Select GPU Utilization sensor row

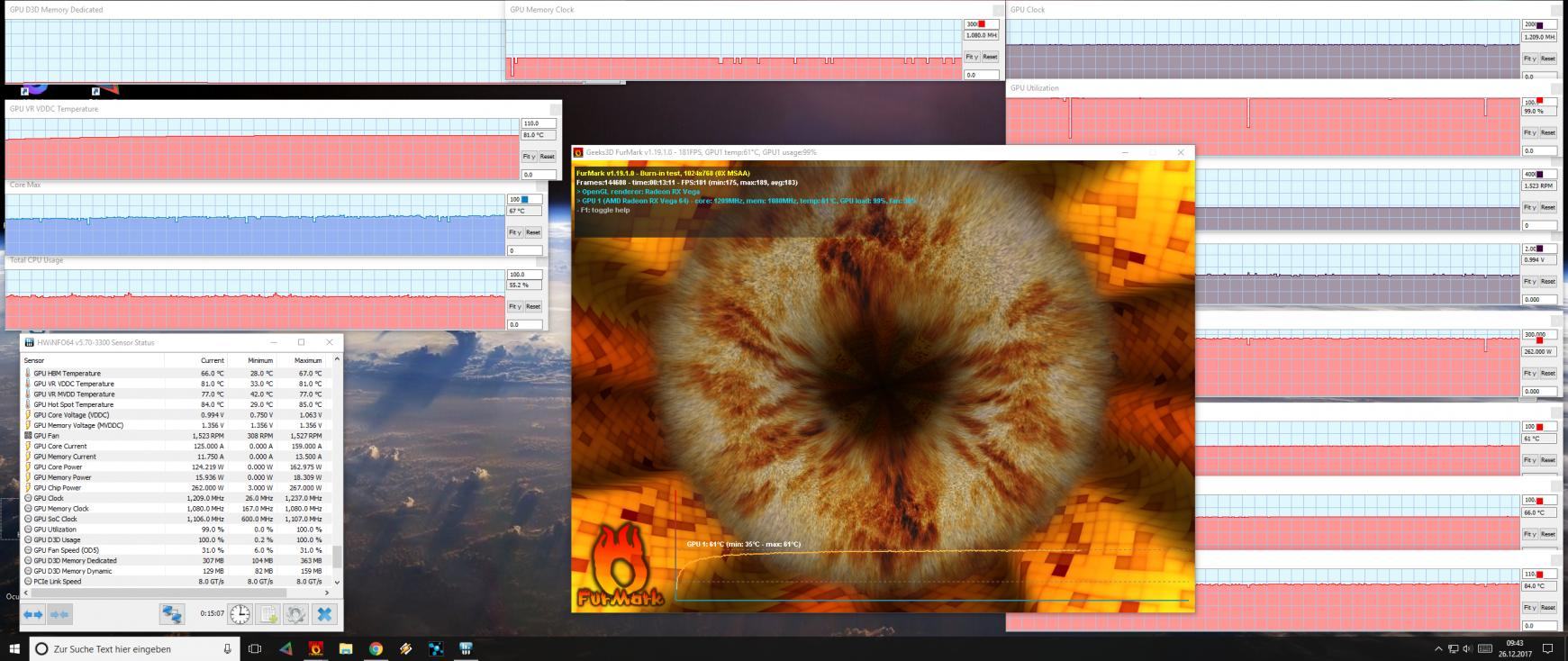(177, 530)
